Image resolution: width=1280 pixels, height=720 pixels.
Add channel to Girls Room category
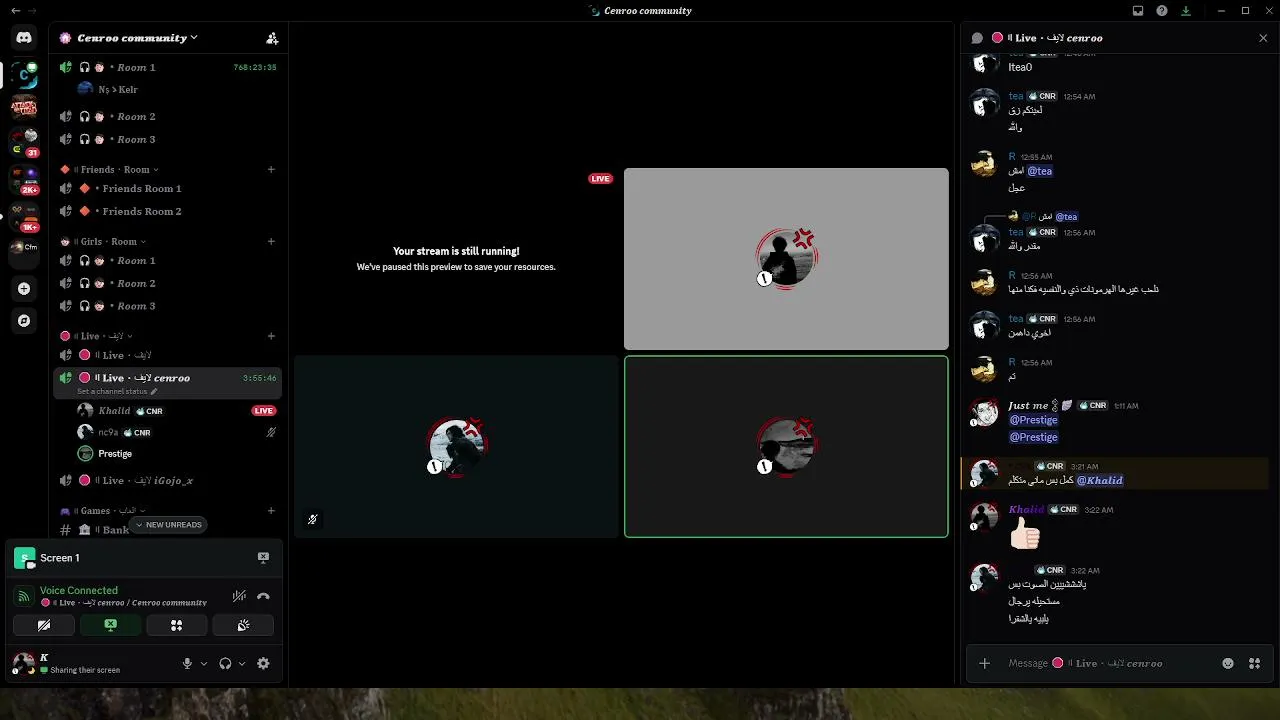pos(271,241)
